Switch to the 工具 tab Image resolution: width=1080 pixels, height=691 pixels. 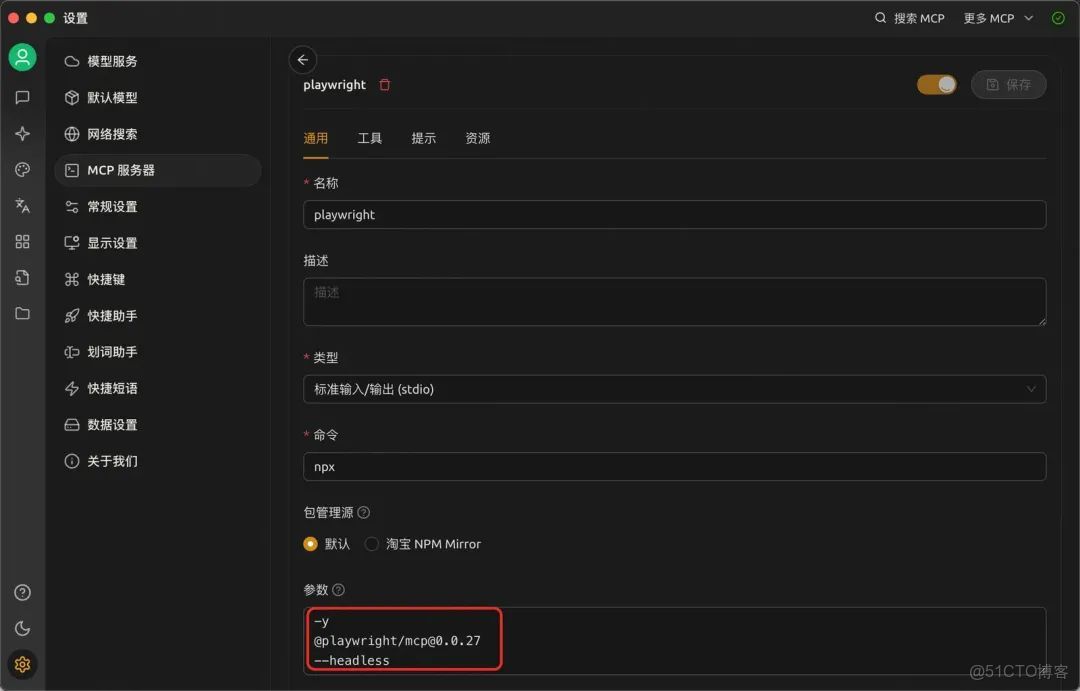(x=369, y=138)
